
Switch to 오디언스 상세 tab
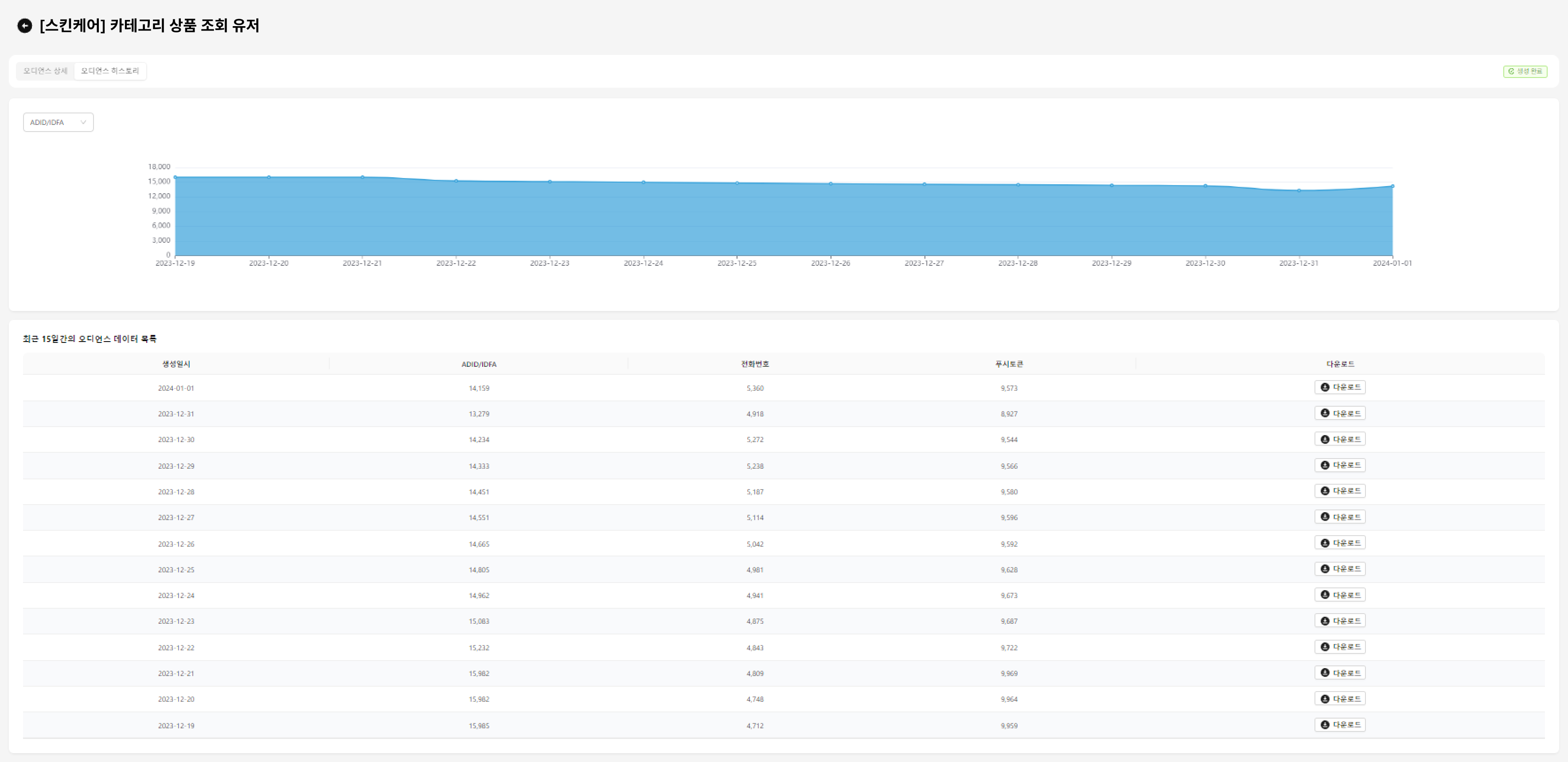(x=45, y=71)
